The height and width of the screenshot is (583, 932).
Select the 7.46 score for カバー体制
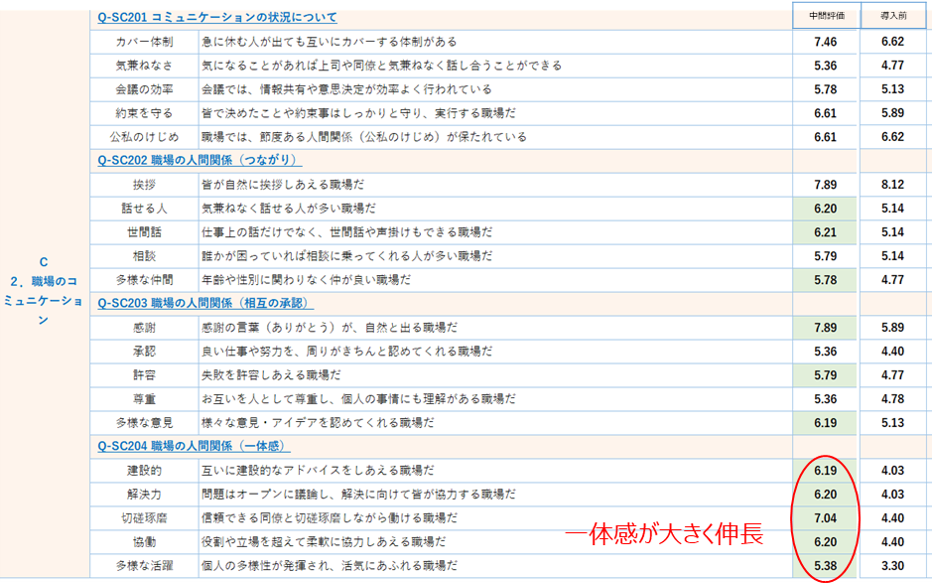[x=826, y=42]
